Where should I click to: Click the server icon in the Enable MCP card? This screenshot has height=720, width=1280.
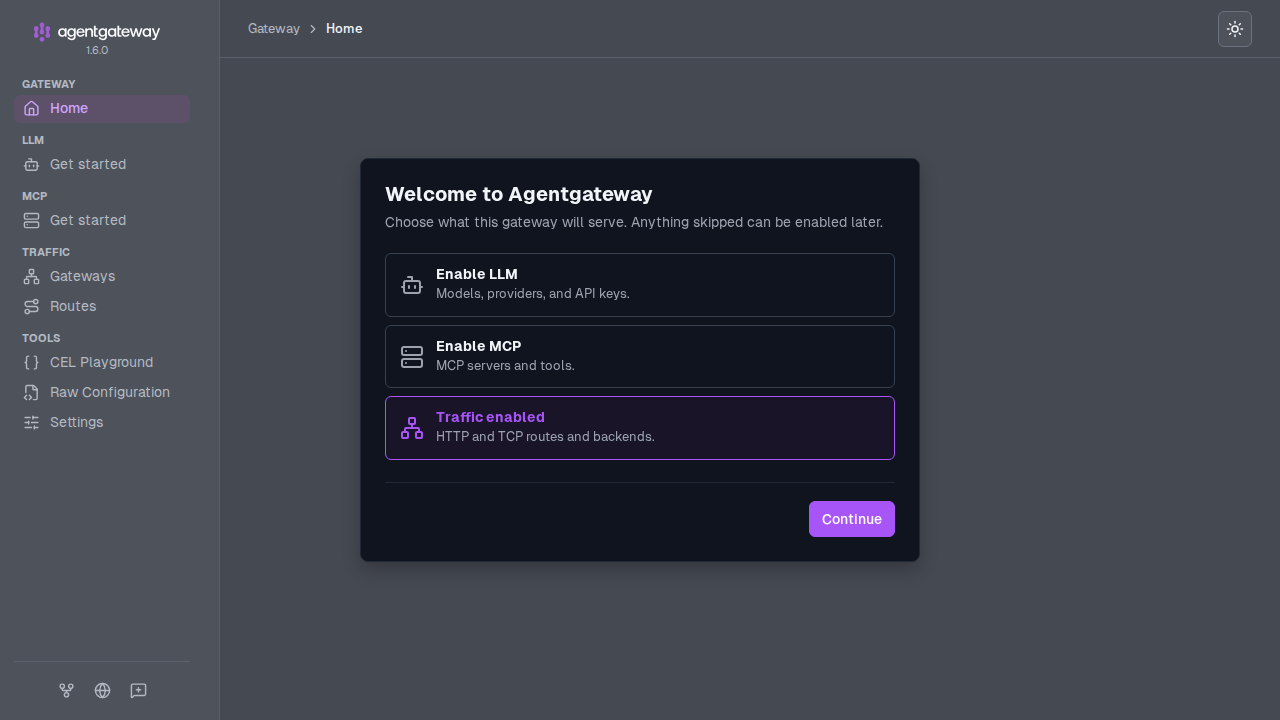[x=412, y=357]
